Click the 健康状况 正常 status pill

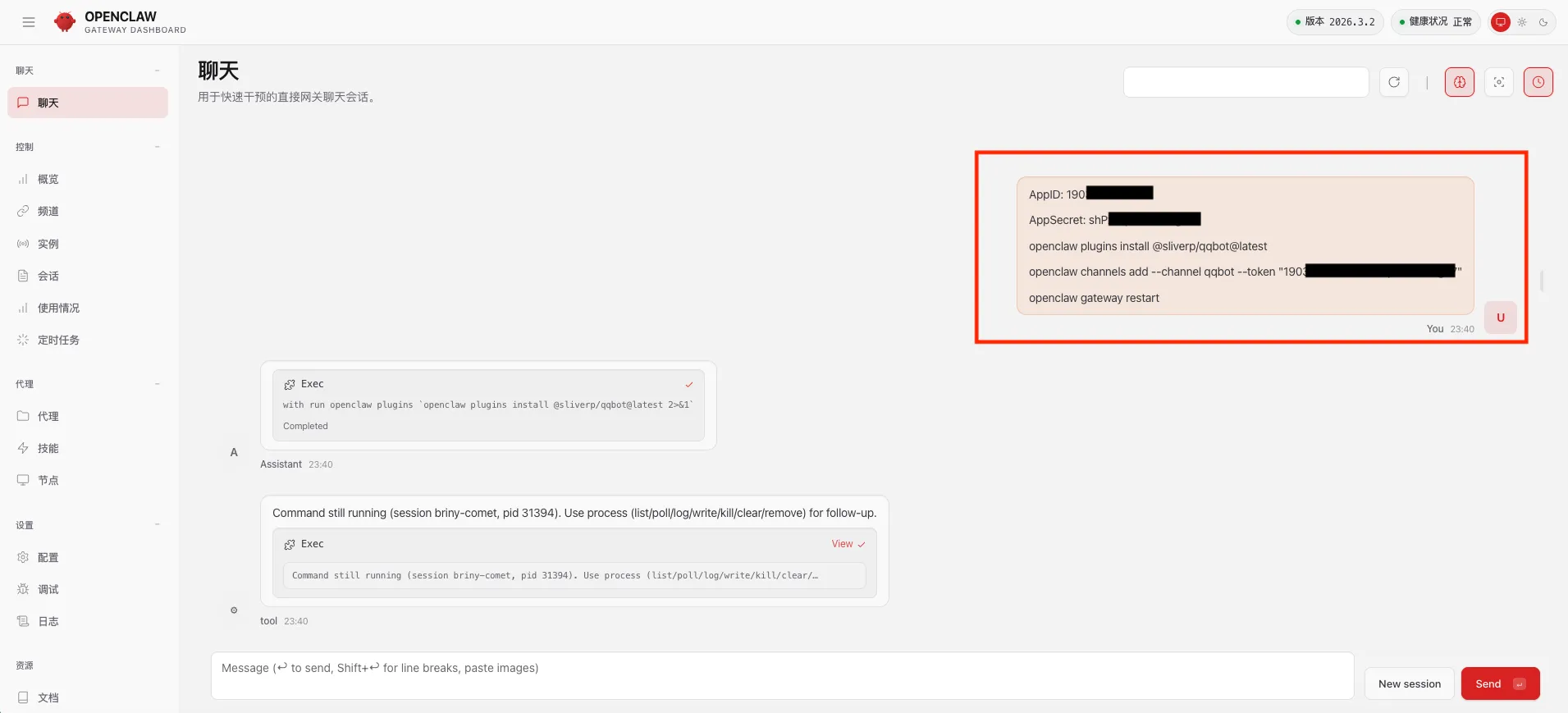[x=1436, y=22]
